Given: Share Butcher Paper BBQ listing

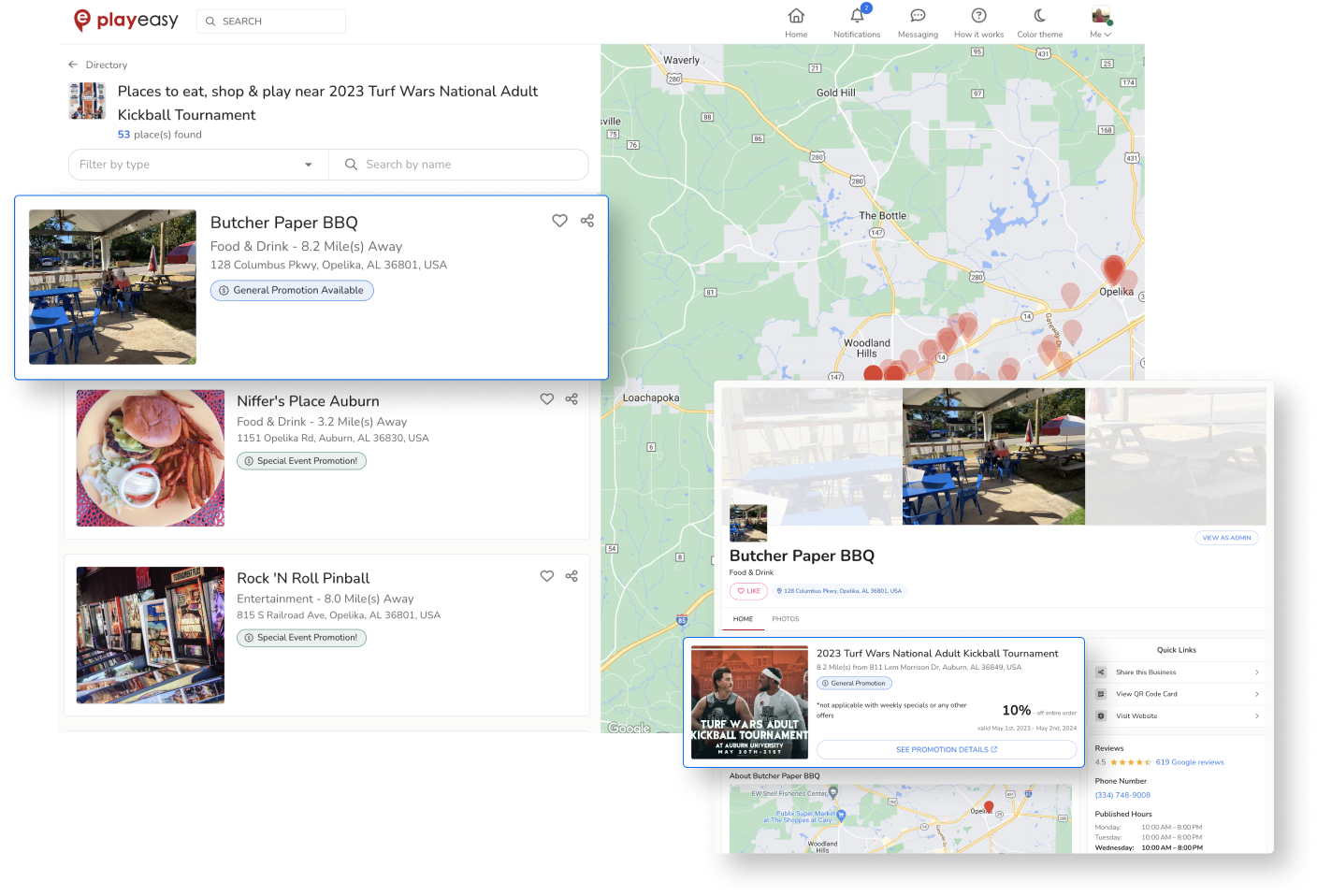Looking at the screenshot, I should click(587, 221).
